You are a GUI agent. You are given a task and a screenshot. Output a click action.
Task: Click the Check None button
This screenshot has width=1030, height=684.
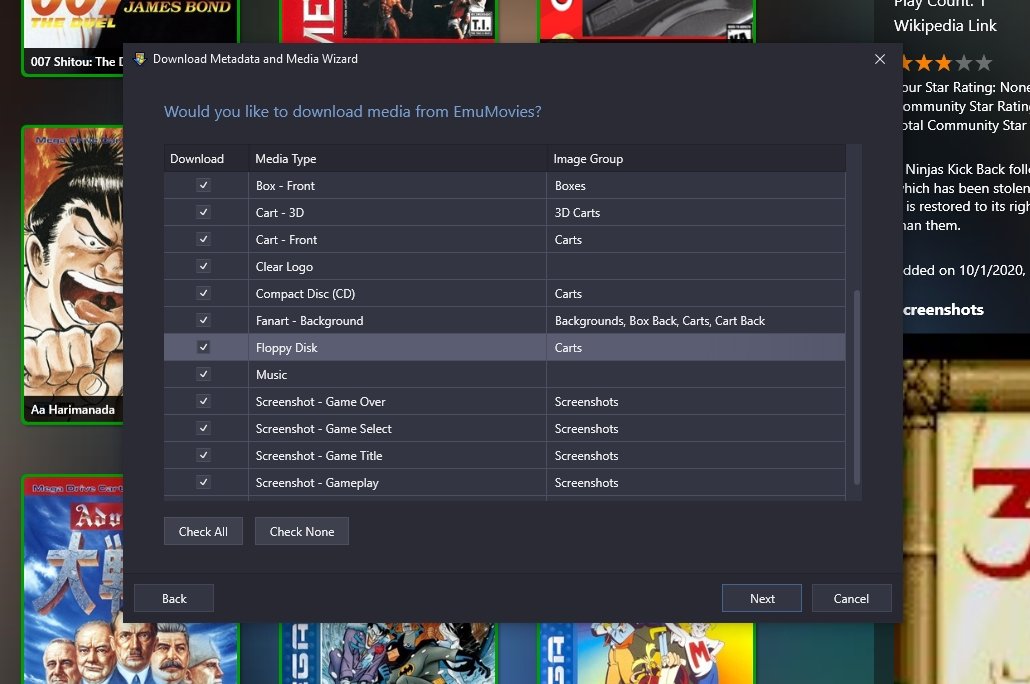point(302,531)
